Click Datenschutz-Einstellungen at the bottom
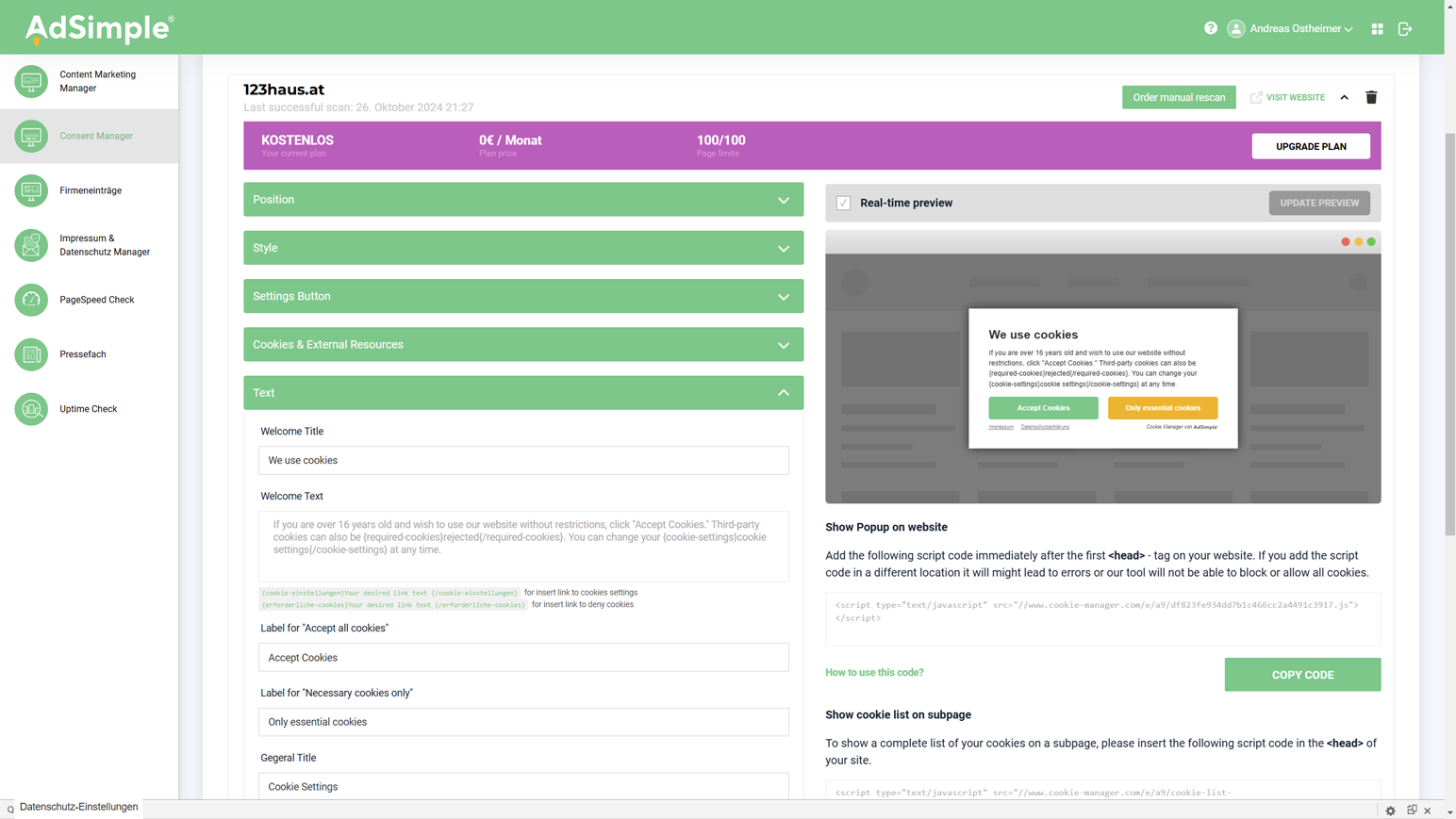 (x=78, y=808)
